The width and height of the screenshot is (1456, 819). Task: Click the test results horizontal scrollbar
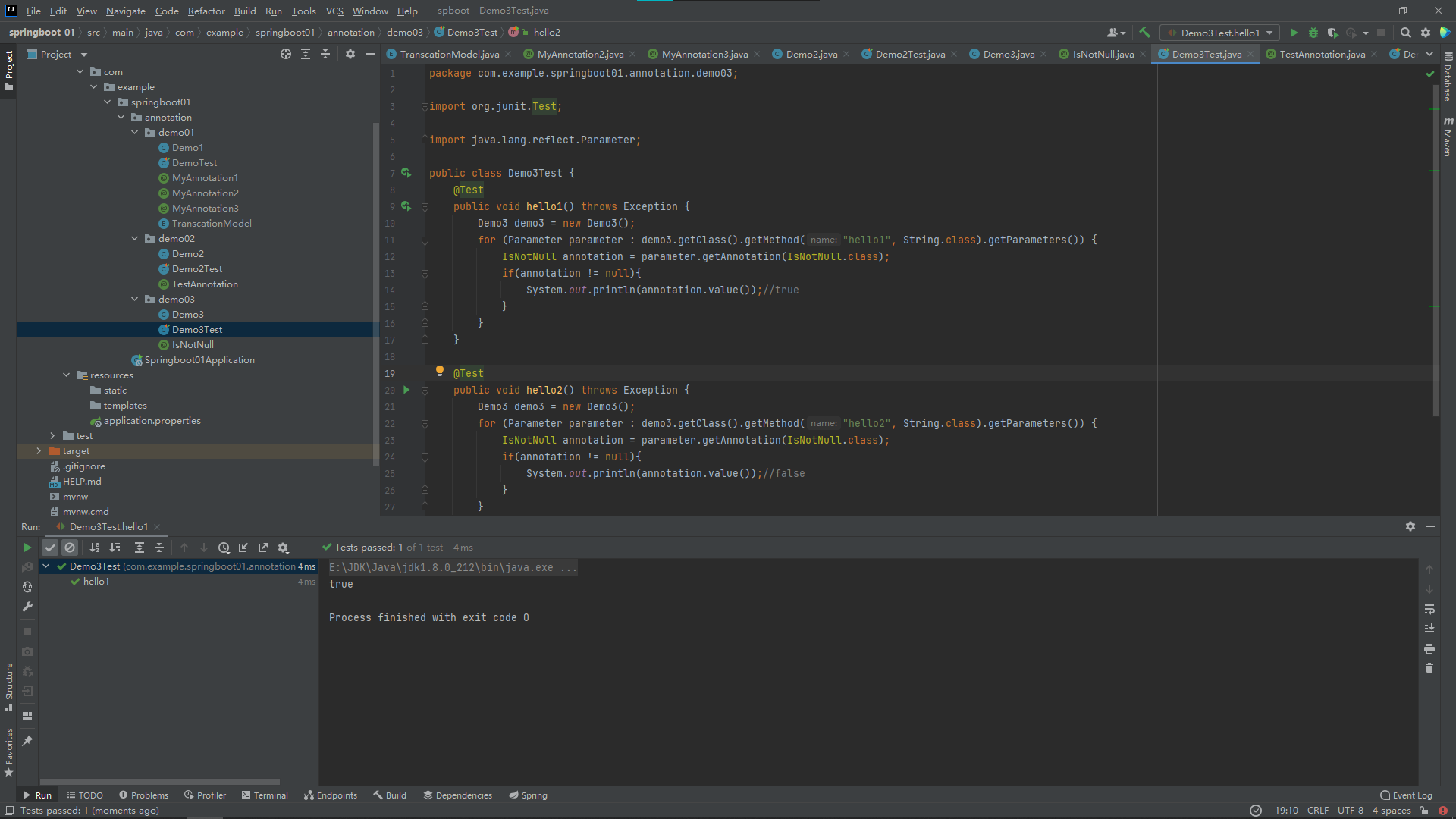pyautogui.click(x=159, y=781)
